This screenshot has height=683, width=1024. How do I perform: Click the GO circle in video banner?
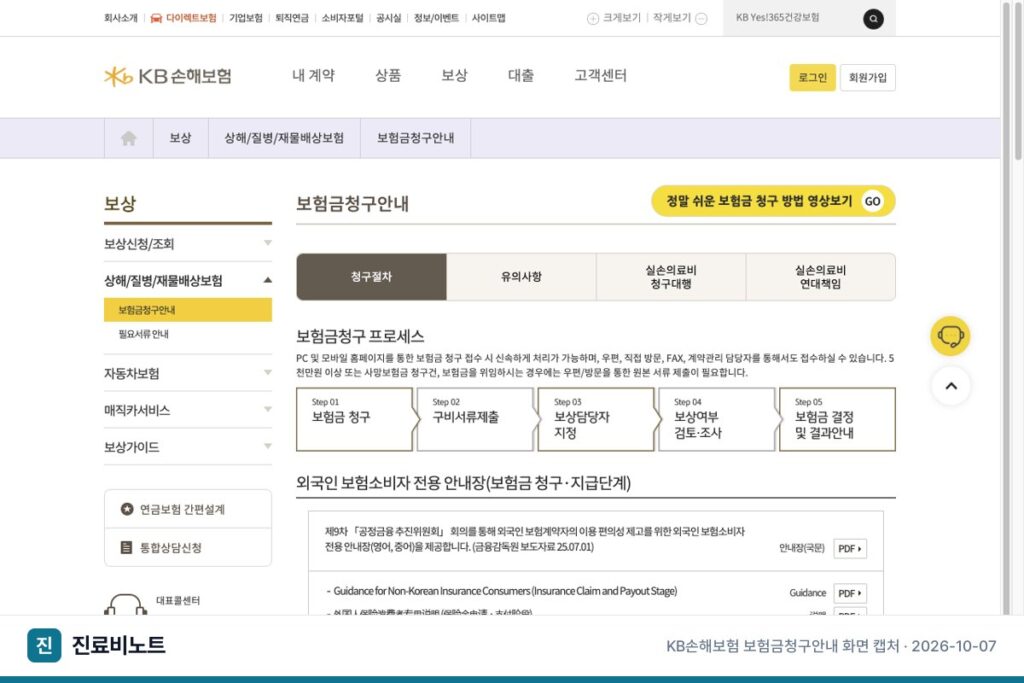[872, 201]
